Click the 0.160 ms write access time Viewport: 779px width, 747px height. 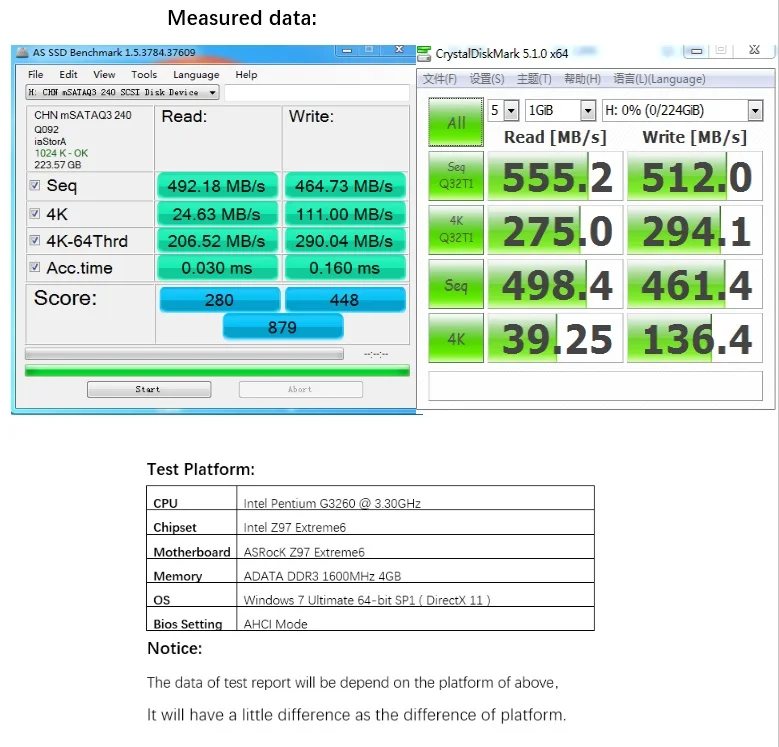(x=345, y=268)
